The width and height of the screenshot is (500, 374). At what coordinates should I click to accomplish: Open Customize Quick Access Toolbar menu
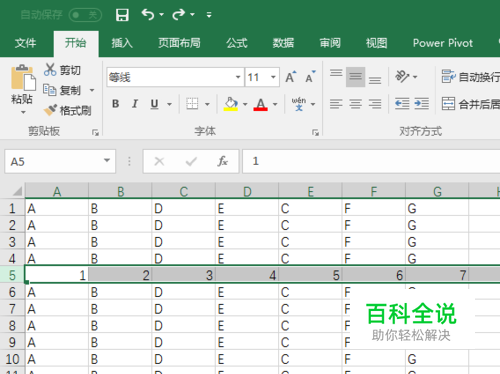click(209, 15)
